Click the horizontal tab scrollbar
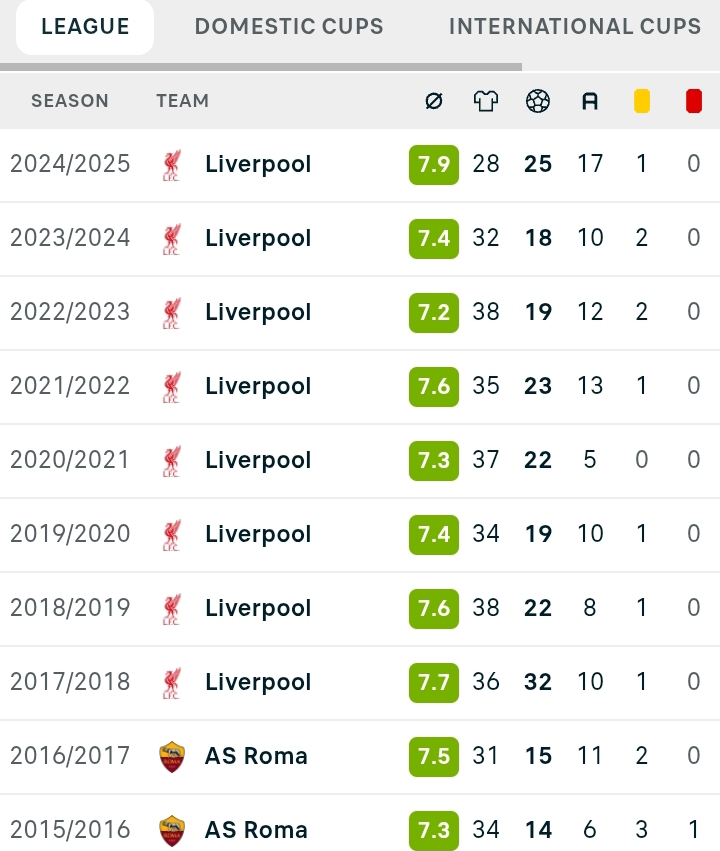This screenshot has width=720, height=851. pyautogui.click(x=261, y=67)
